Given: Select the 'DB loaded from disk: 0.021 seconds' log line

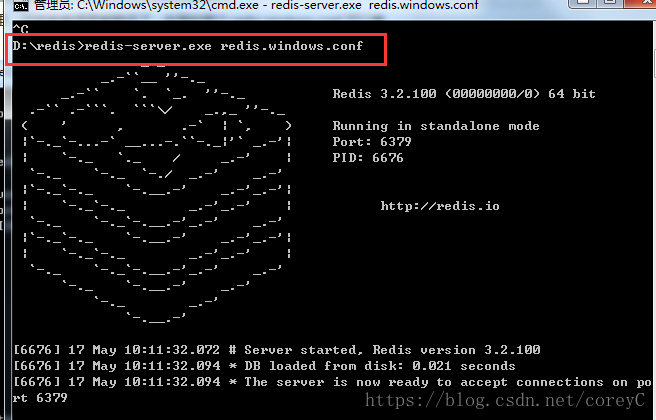Looking at the screenshot, I should tap(264, 366).
